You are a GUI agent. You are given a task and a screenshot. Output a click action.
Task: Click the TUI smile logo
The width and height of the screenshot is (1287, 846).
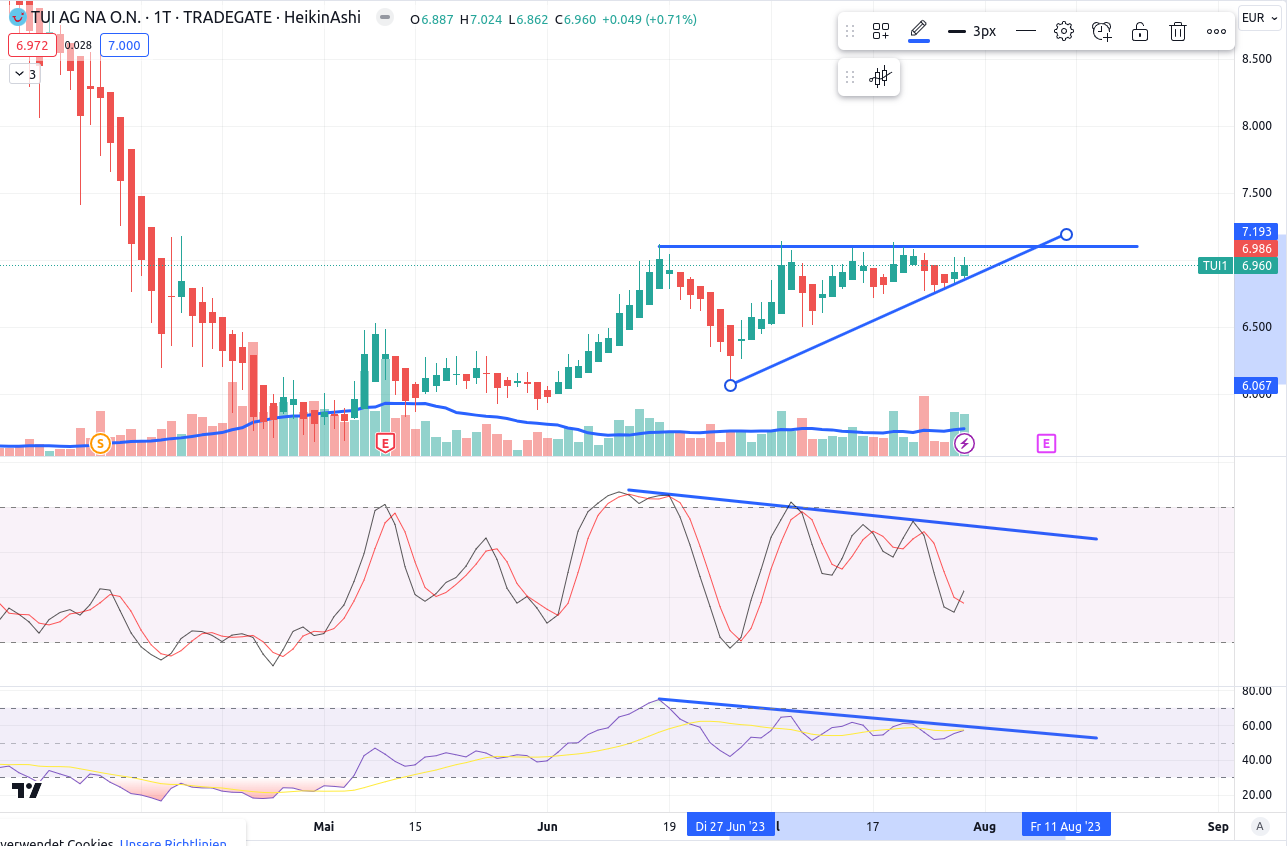coord(17,18)
